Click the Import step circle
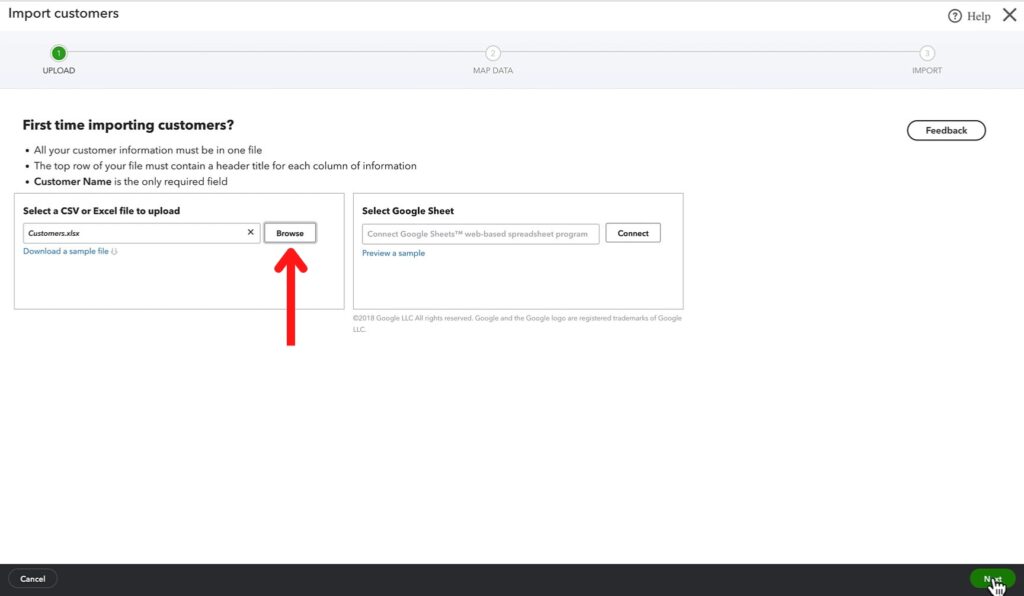 [926, 51]
